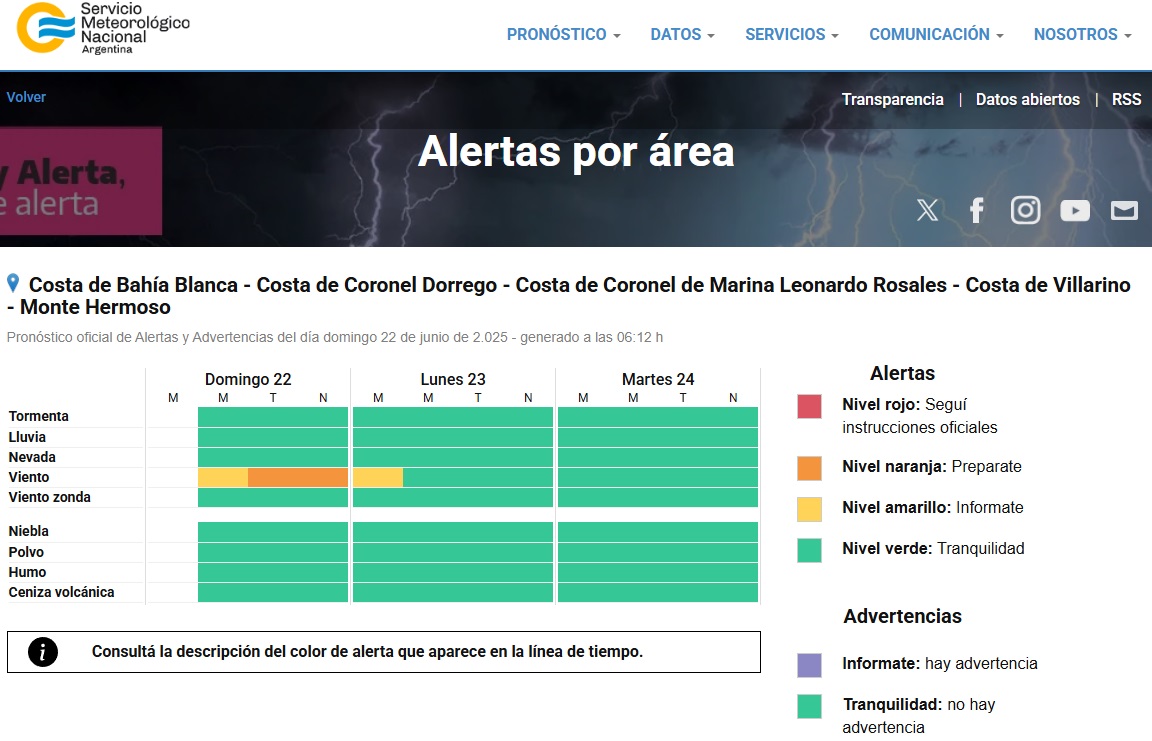Click the green Tranquilidad advertencia swatch
Image resolution: width=1152 pixels, height=741 pixels.
[810, 706]
